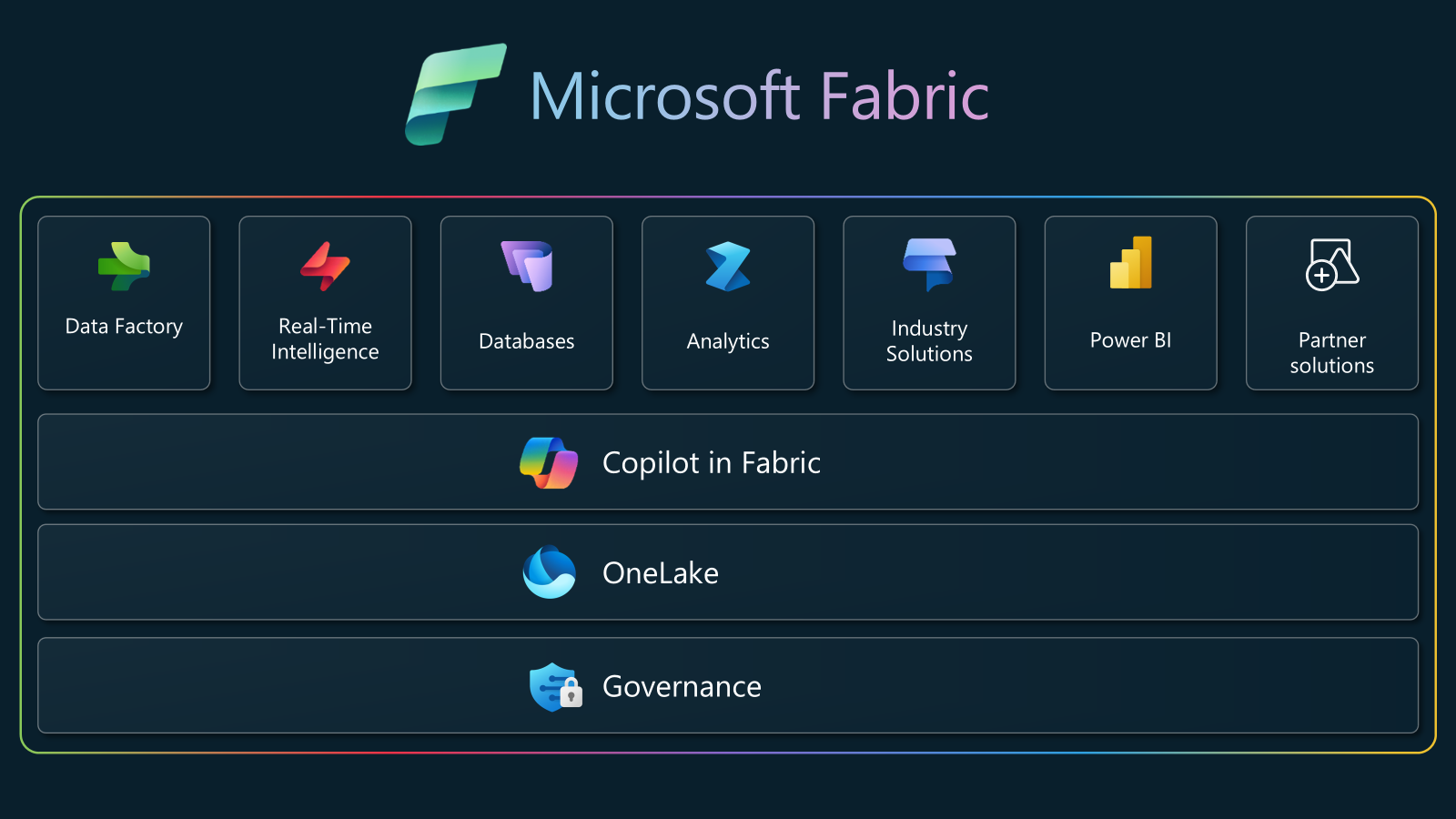Image resolution: width=1456 pixels, height=819 pixels.
Task: Click the Partner solutions shapes icon
Action: point(1332,264)
